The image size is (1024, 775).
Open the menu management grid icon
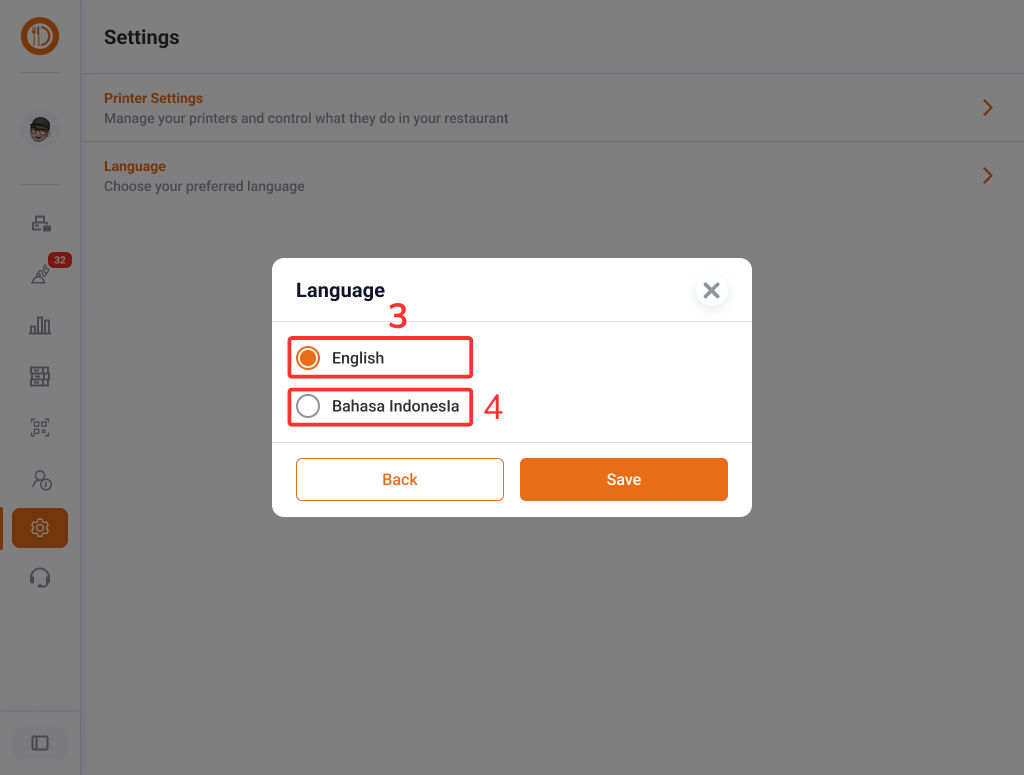(40, 377)
